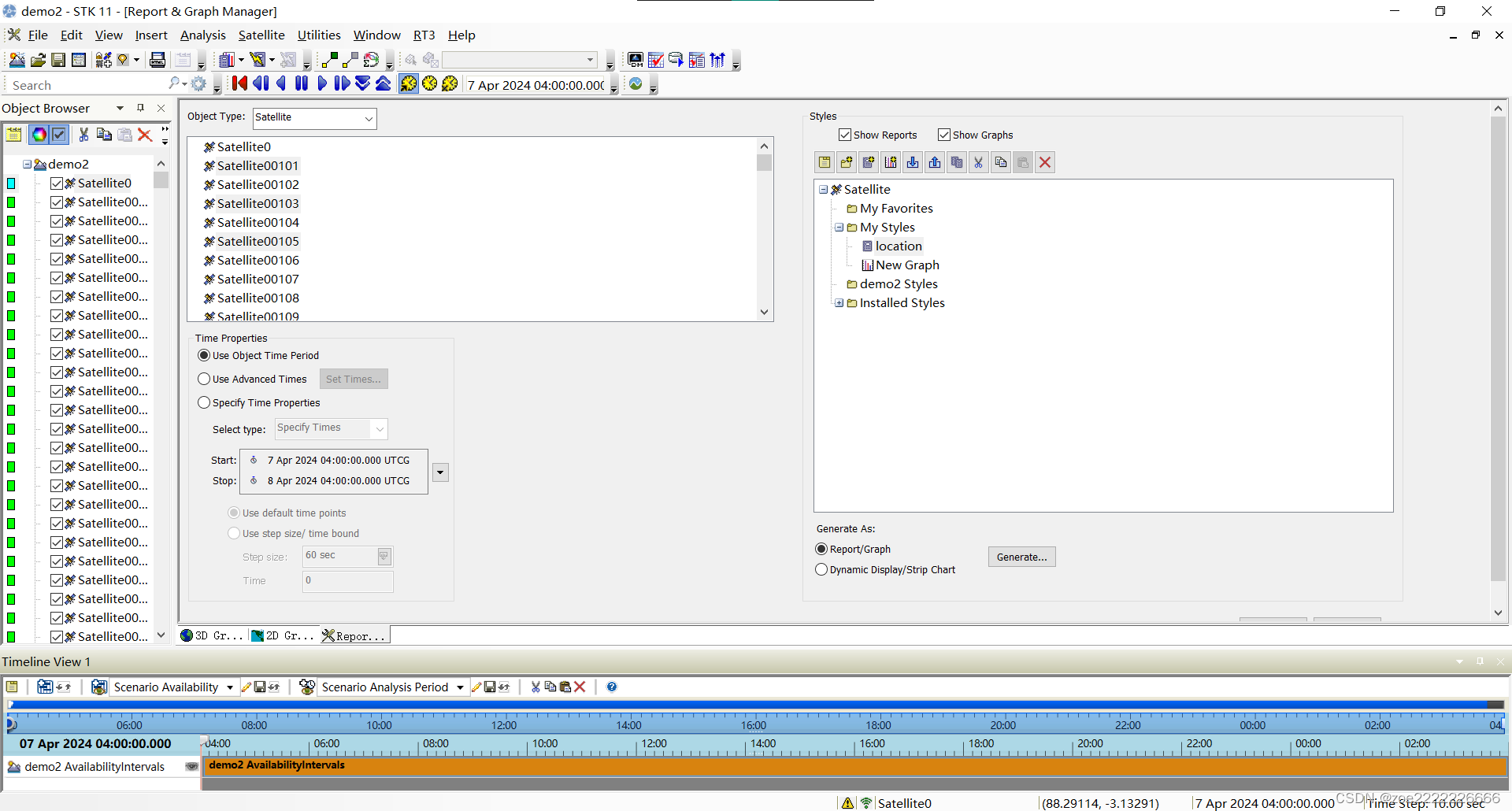Click the Step Forward animation button
Viewport: 1512px width, 811px height.
click(x=342, y=83)
